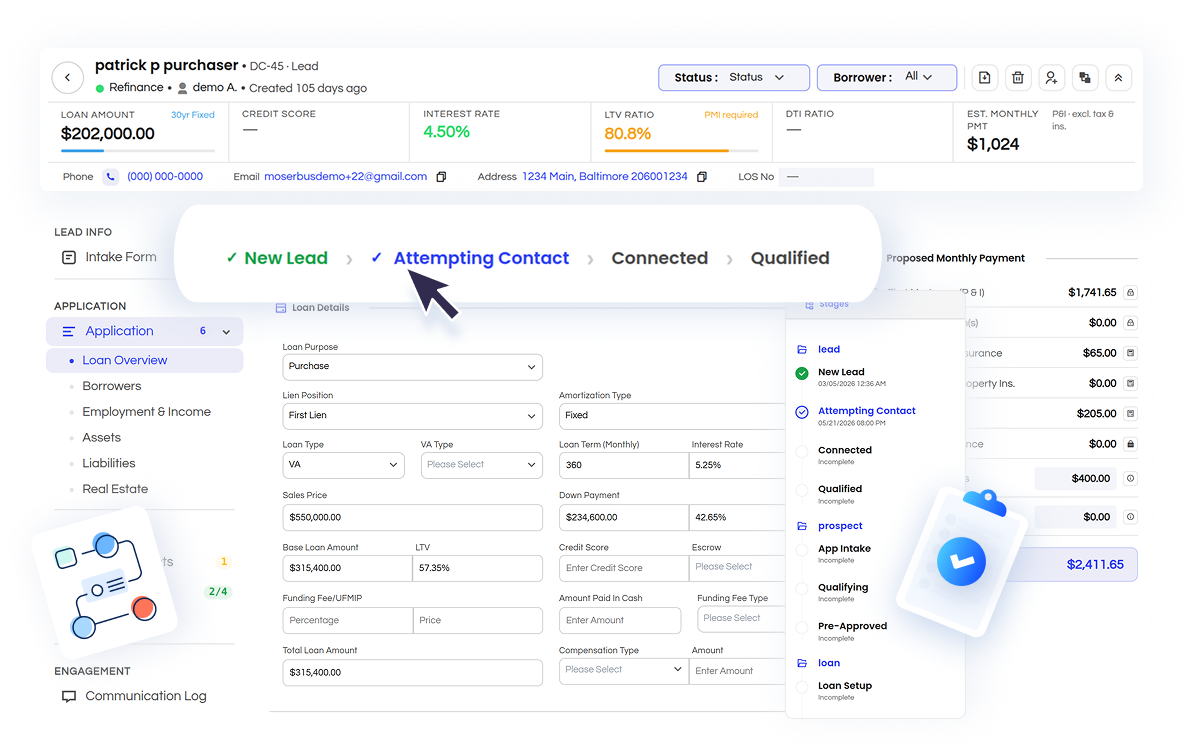Open the Intake Form icon in sidebar
This screenshot has width=1195, height=752.
[x=69, y=258]
